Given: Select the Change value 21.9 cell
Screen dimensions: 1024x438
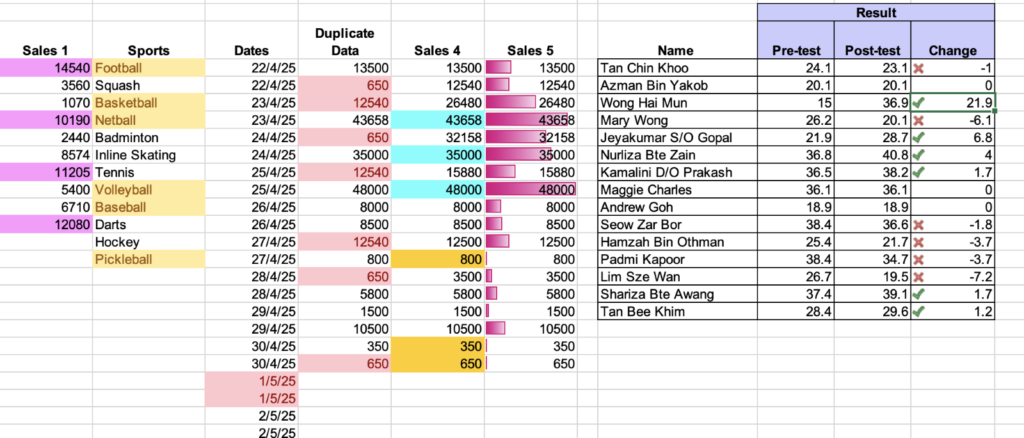Looking at the screenshot, I should pyautogui.click(x=953, y=103).
